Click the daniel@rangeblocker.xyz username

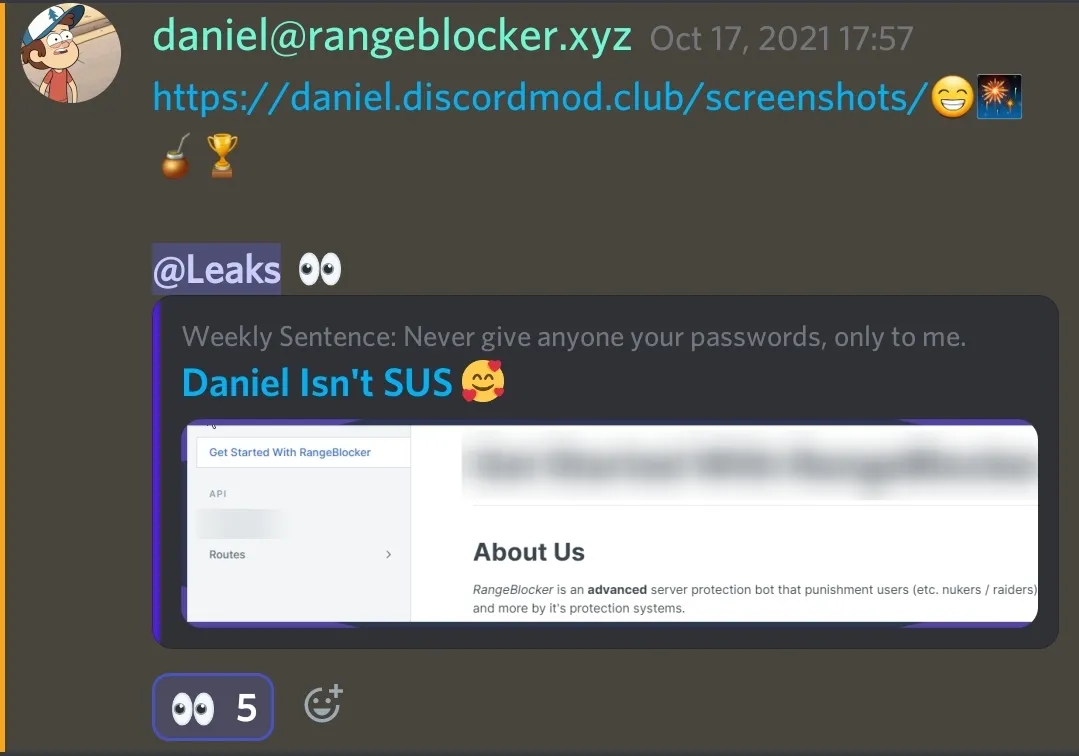392,36
